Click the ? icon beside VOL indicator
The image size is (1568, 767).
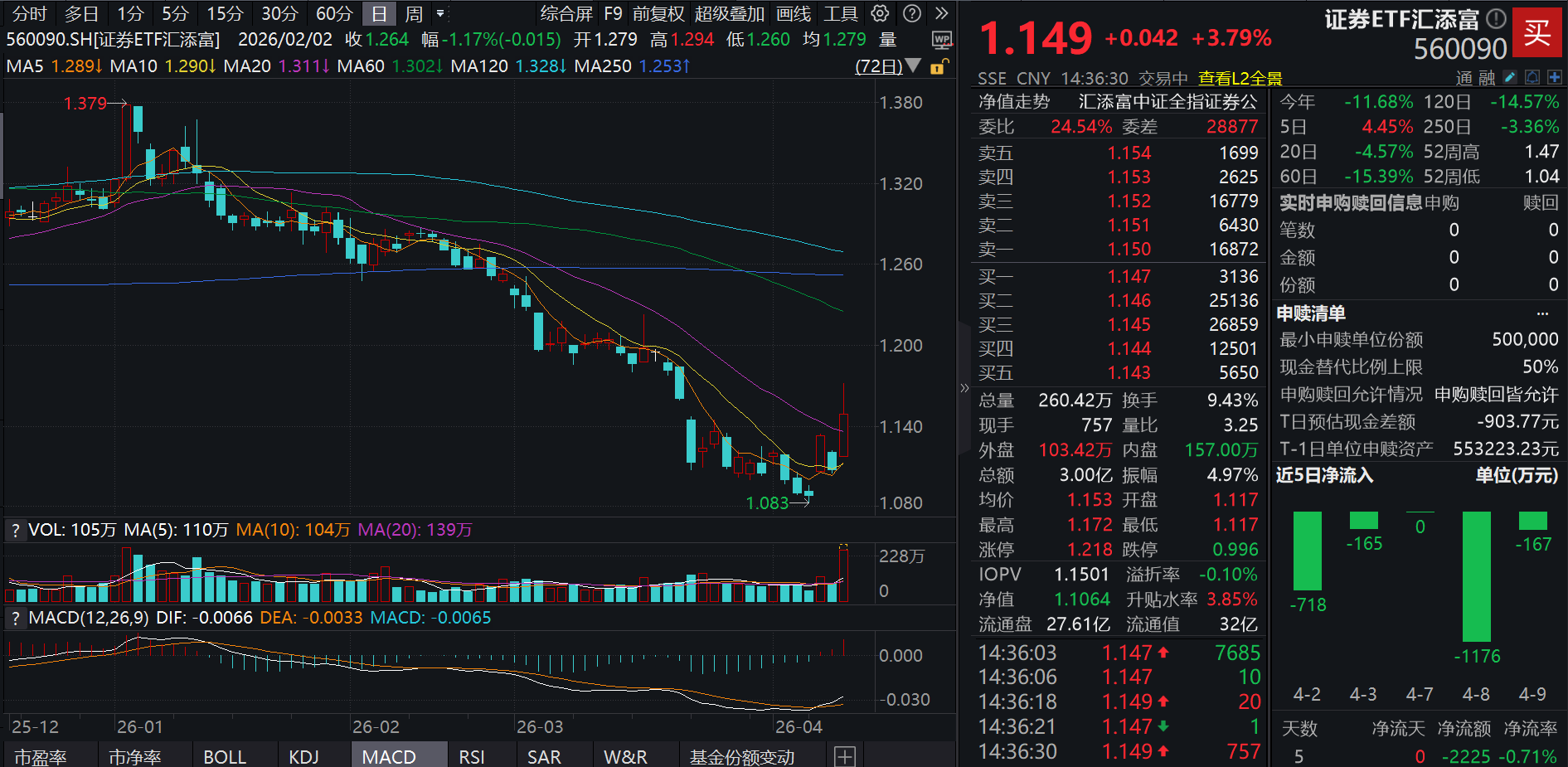14,529
